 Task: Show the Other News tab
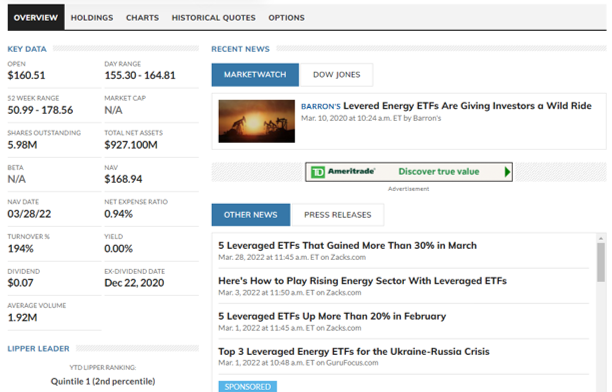coord(251,215)
